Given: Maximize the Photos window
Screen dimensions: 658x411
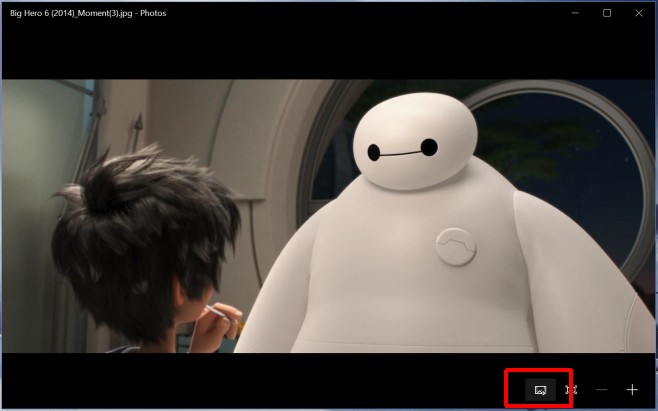Looking at the screenshot, I should click(607, 13).
